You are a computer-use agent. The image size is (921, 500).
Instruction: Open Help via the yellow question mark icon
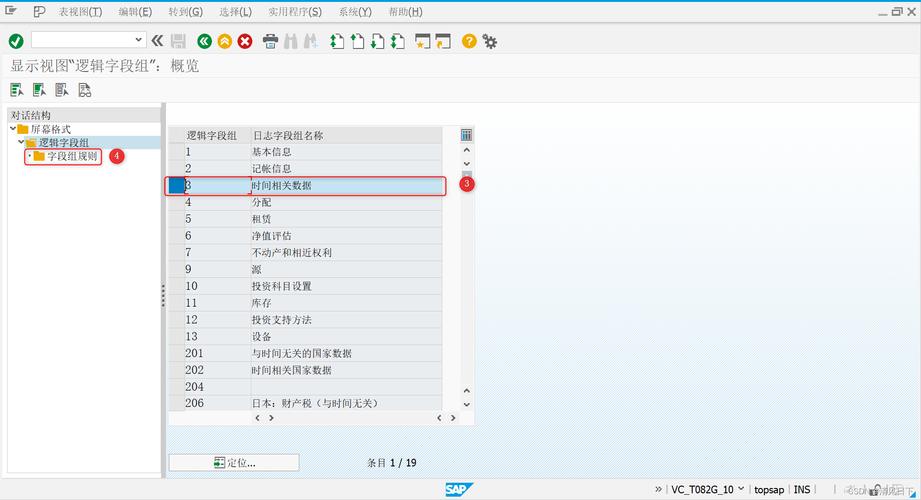click(x=469, y=41)
